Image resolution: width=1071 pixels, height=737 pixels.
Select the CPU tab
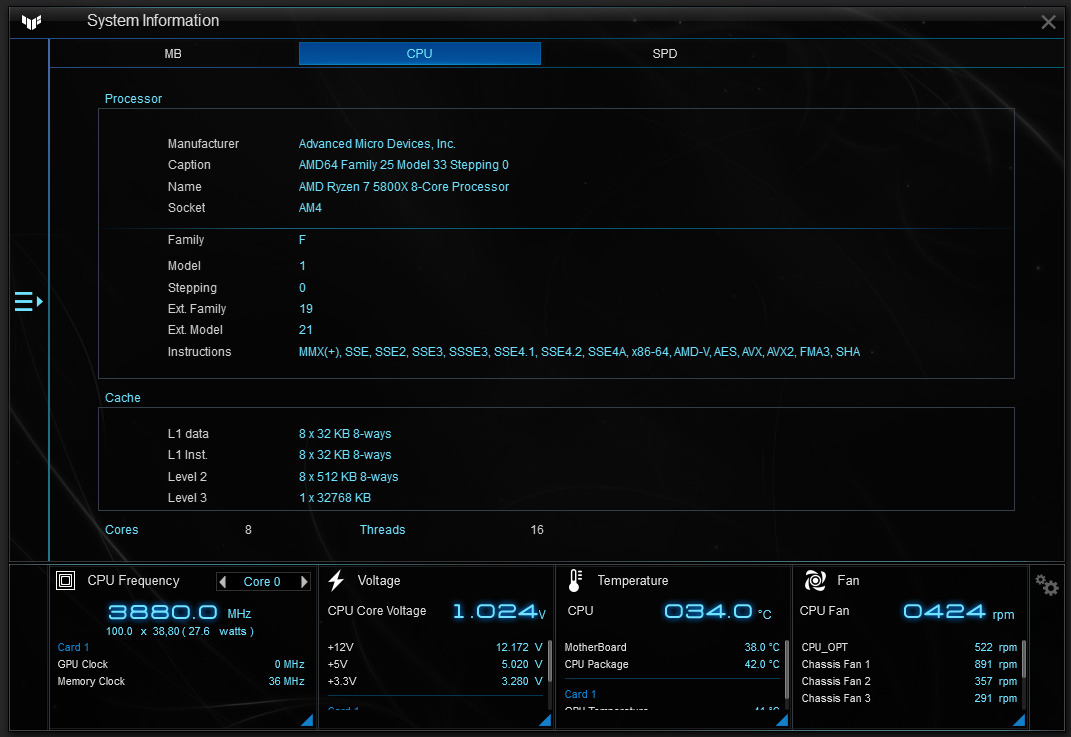coord(419,53)
